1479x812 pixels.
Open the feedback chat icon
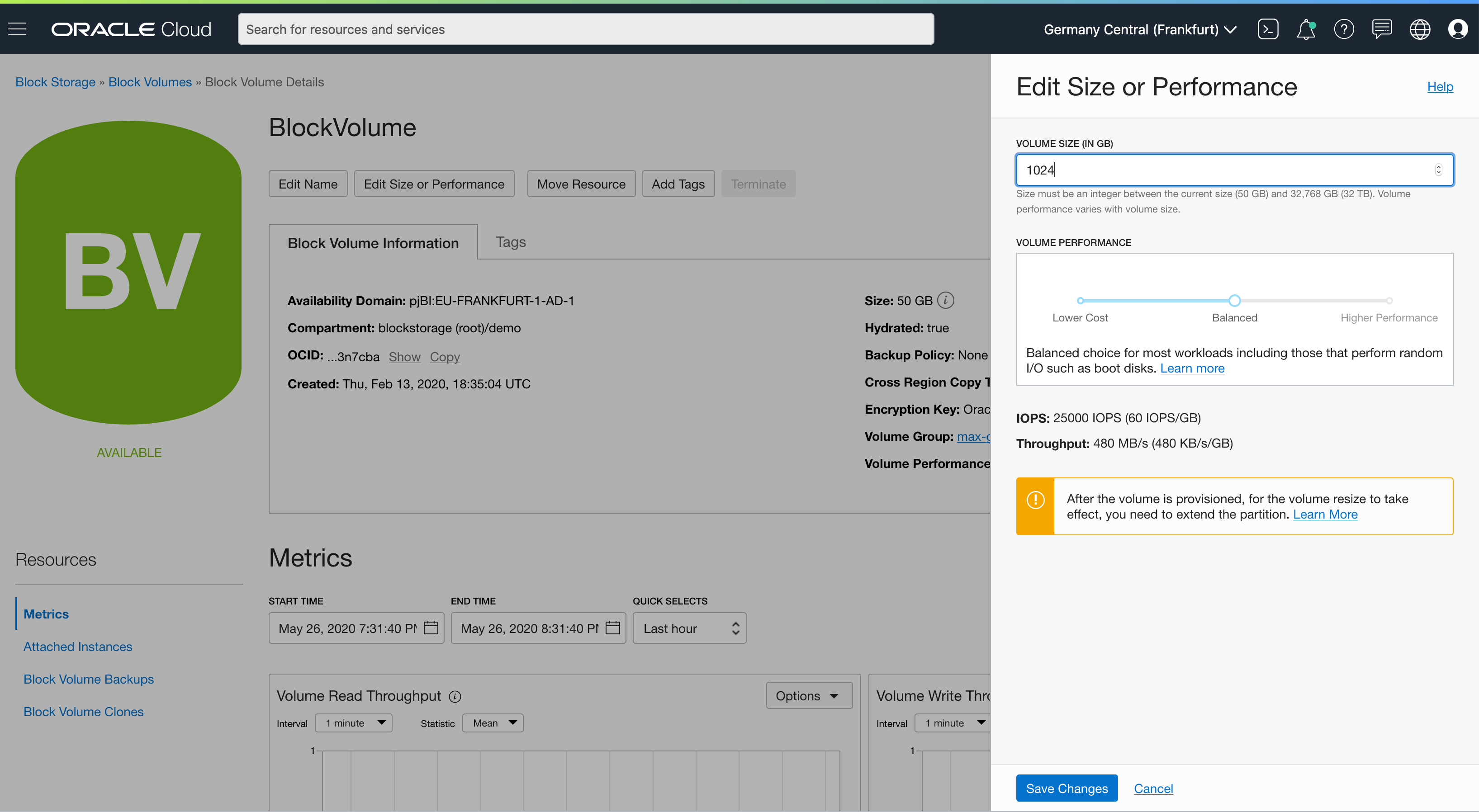click(1382, 28)
